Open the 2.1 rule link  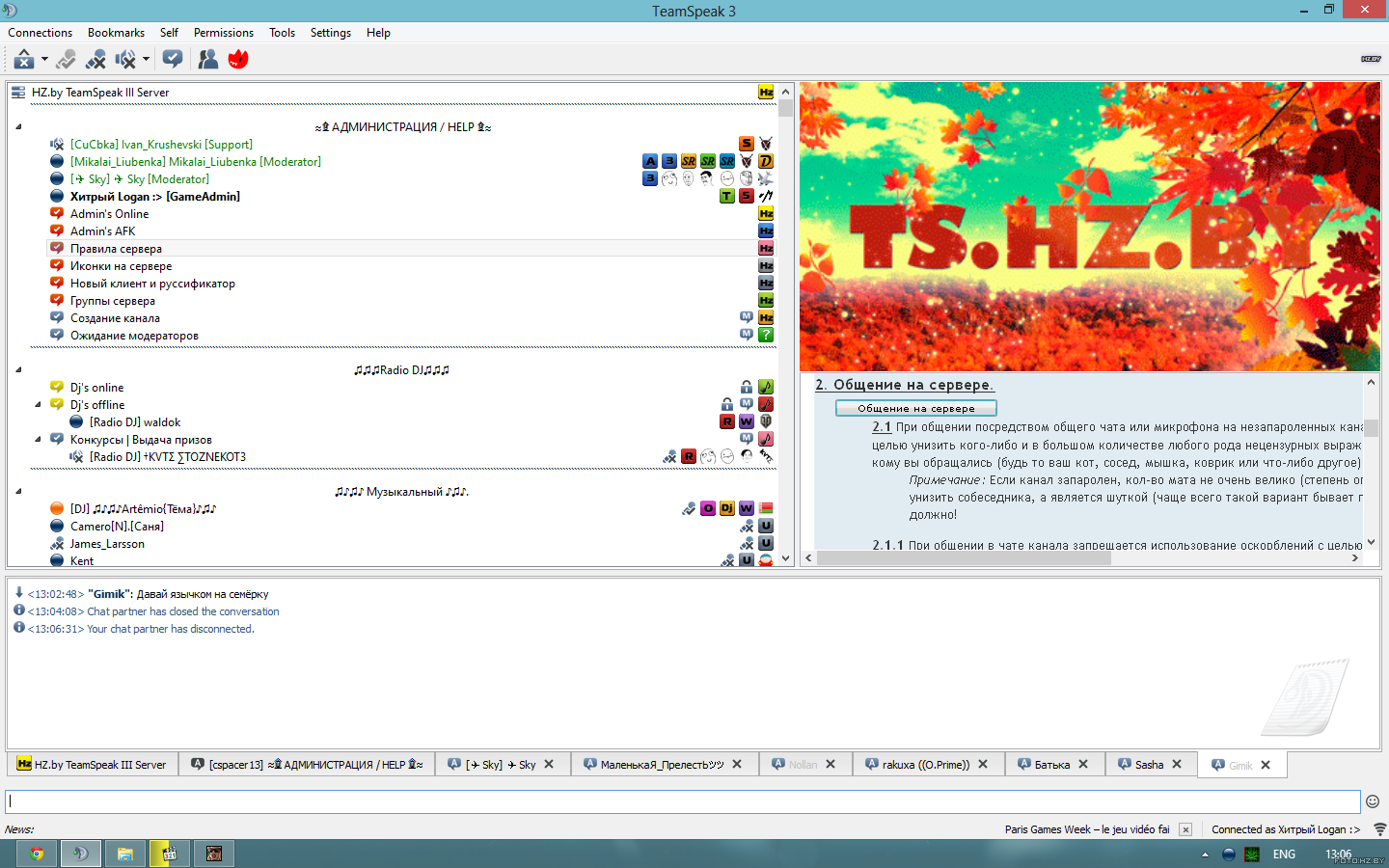882,427
